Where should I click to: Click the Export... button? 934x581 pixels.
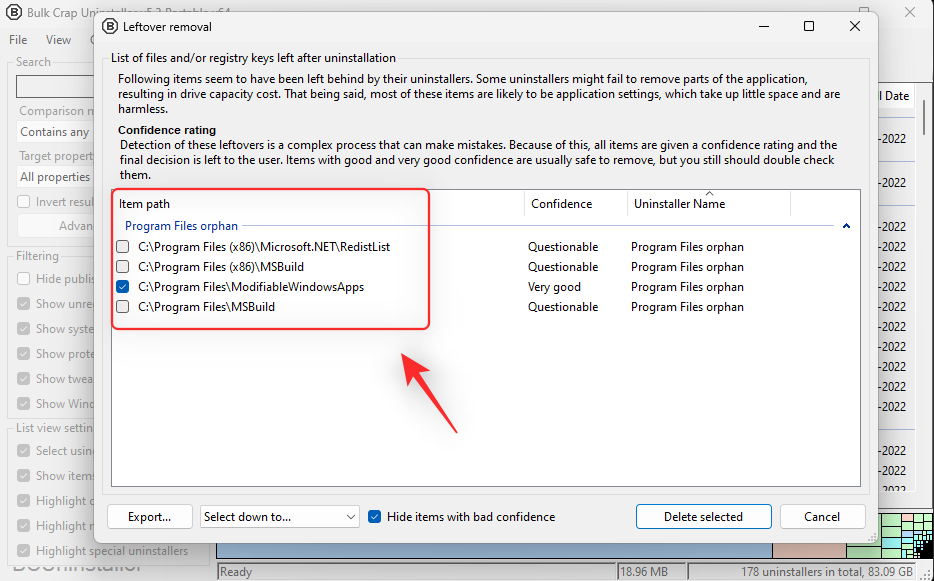pos(149,517)
